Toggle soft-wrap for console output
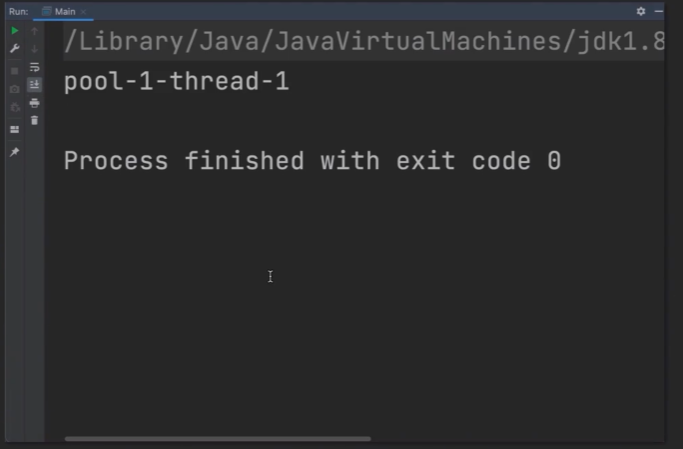The width and height of the screenshot is (683, 449). [x=35, y=67]
